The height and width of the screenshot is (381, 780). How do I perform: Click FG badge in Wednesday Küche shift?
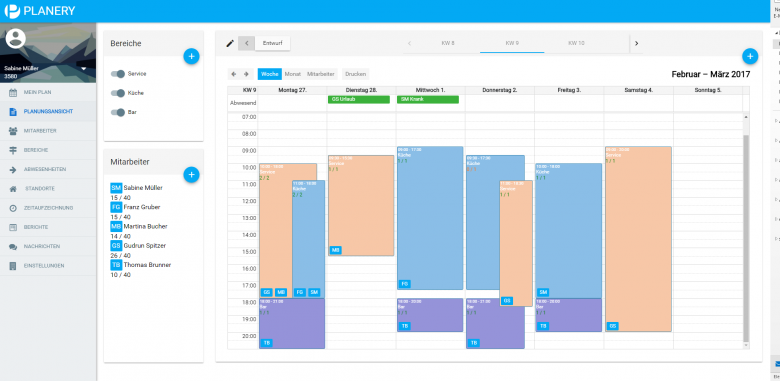pyautogui.click(x=405, y=284)
